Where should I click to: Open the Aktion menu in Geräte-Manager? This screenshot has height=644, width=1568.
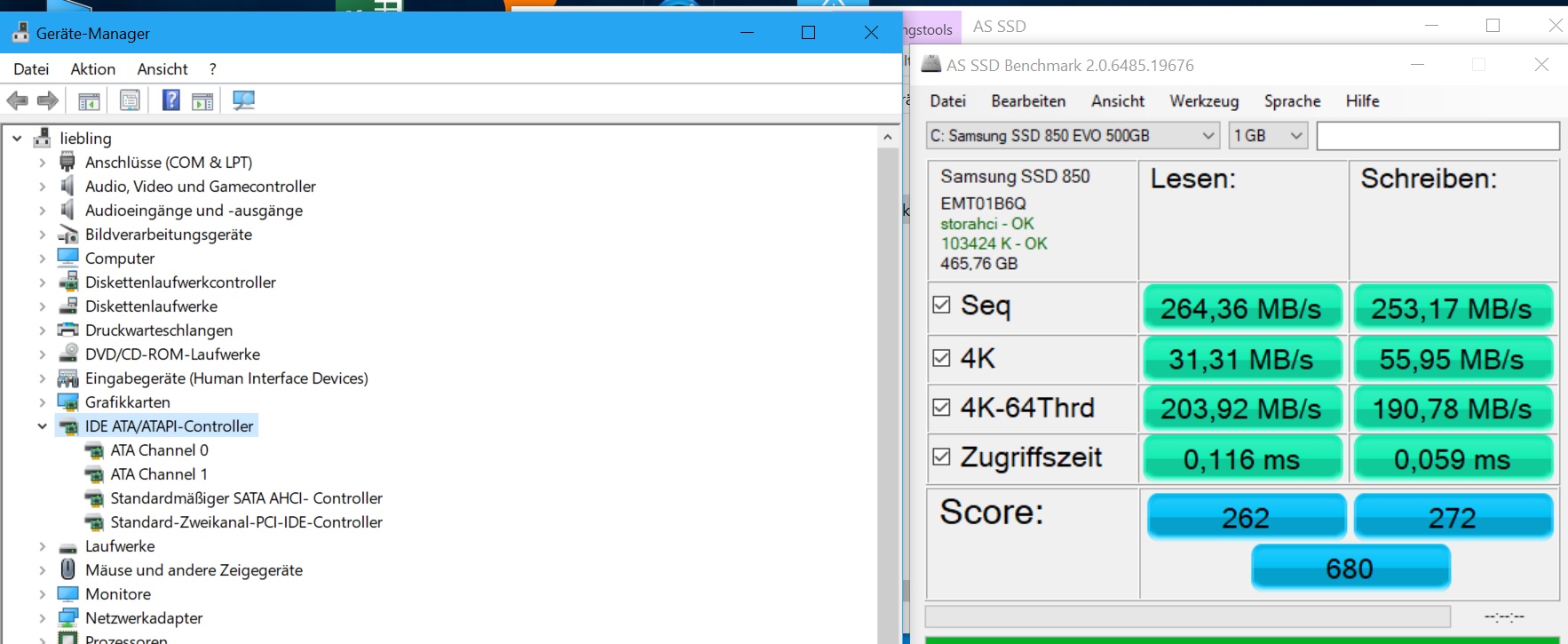tap(93, 69)
